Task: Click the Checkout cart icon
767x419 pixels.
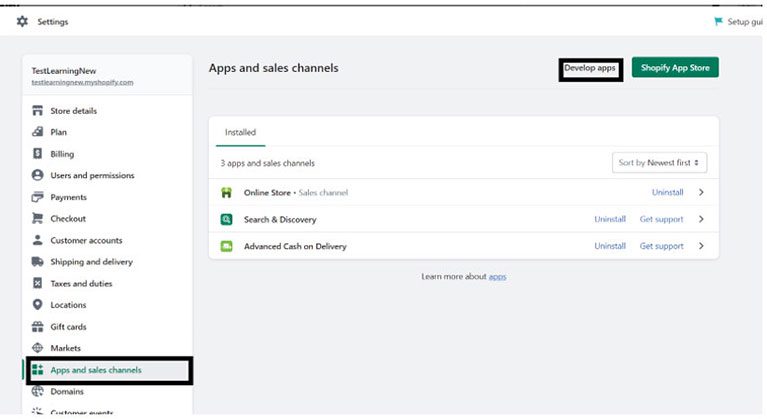Action: pyautogui.click(x=38, y=219)
